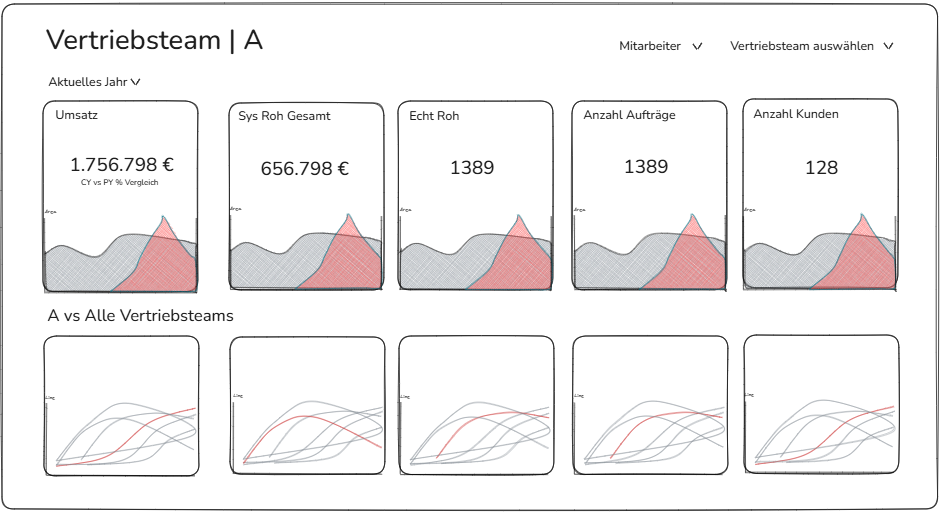Click the A vs Alle Vertriebsteams heading

coord(140,316)
